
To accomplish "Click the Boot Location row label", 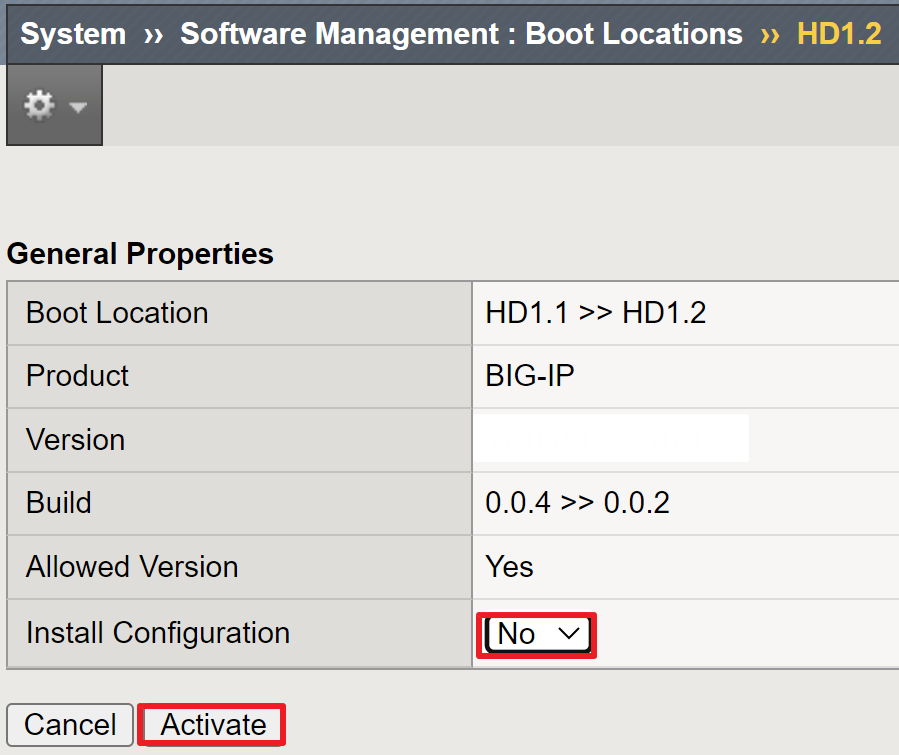I will (x=117, y=313).
